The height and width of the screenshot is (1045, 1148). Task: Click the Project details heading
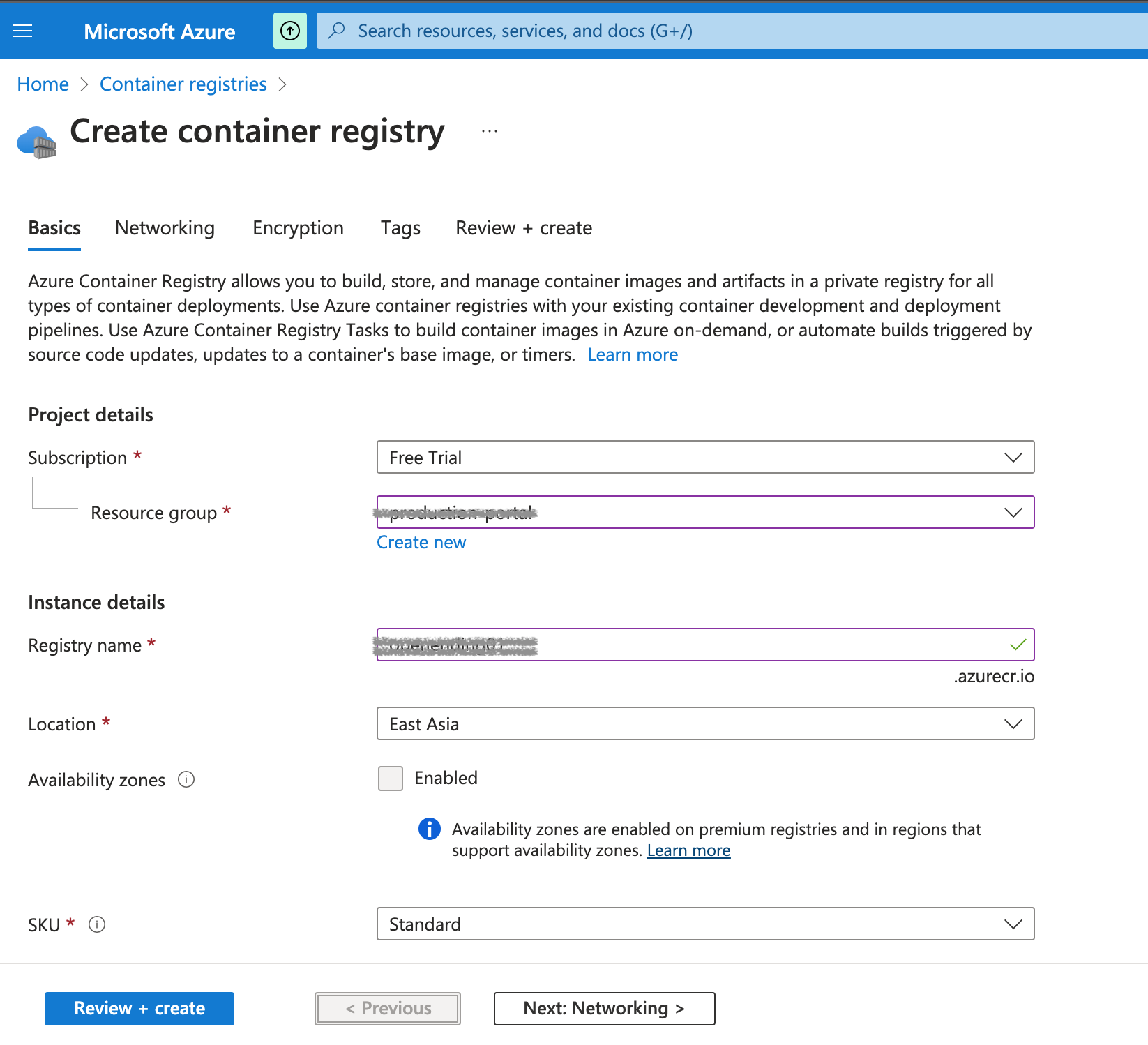click(x=91, y=415)
